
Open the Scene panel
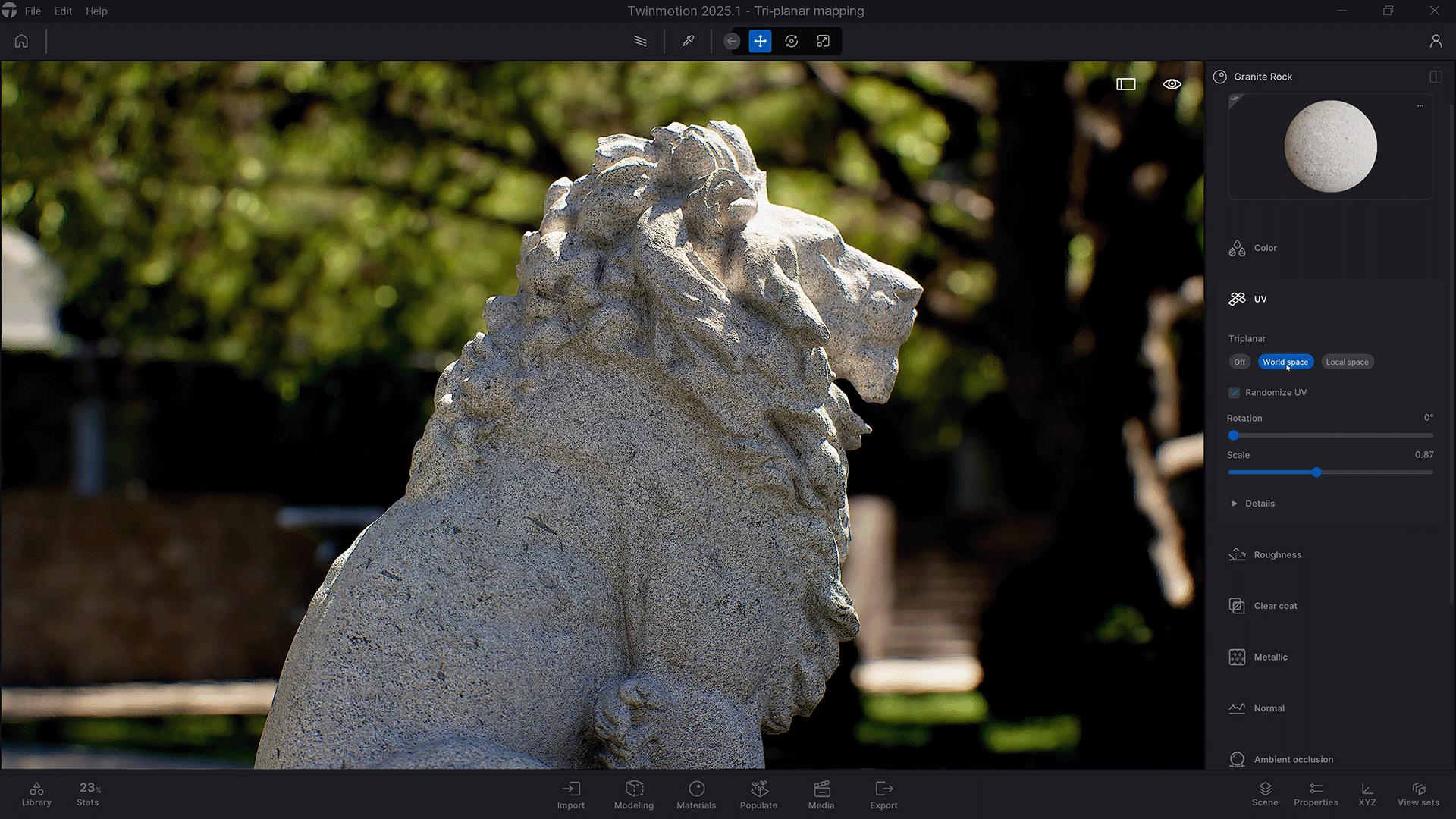1265,794
